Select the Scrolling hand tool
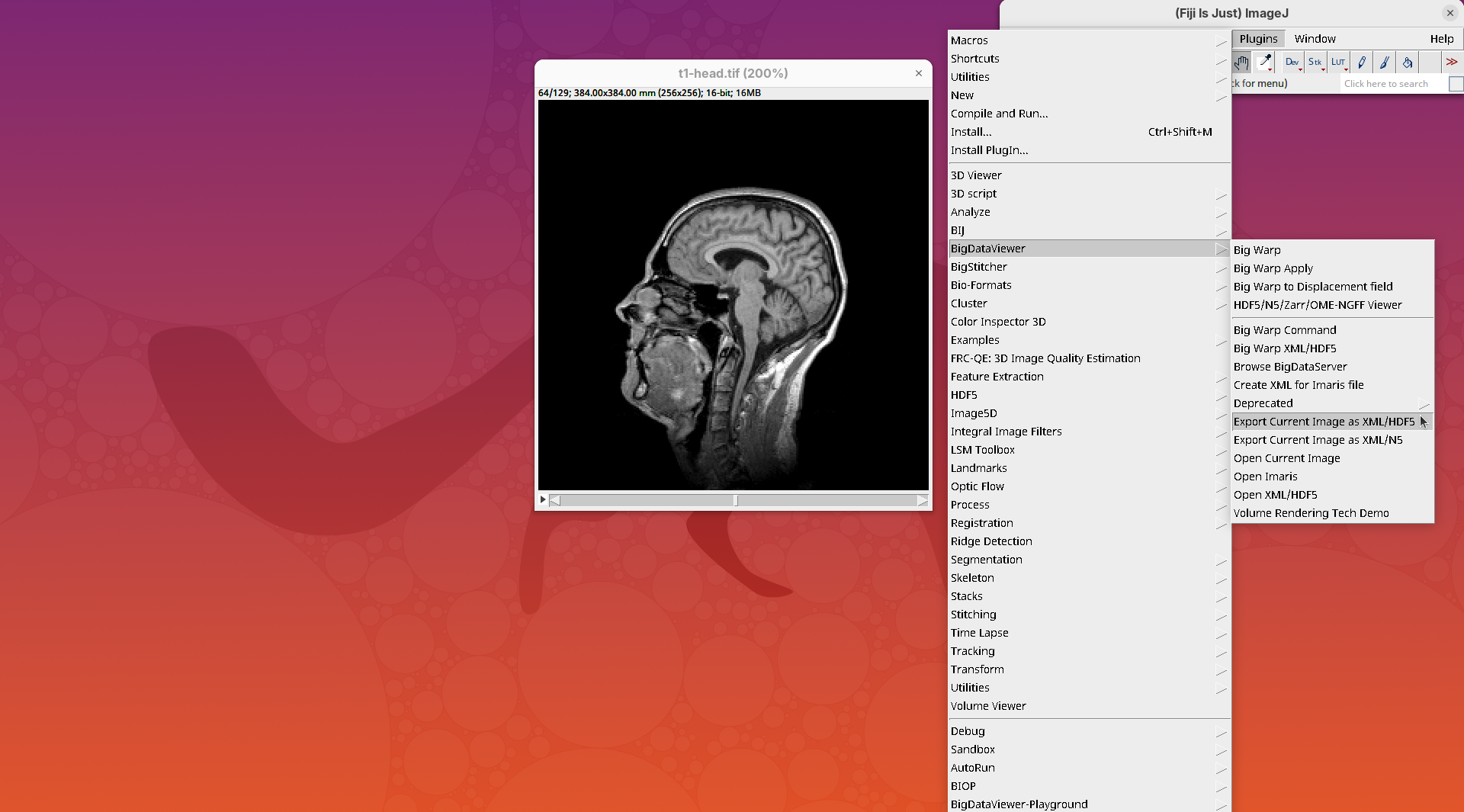 coord(1241,63)
